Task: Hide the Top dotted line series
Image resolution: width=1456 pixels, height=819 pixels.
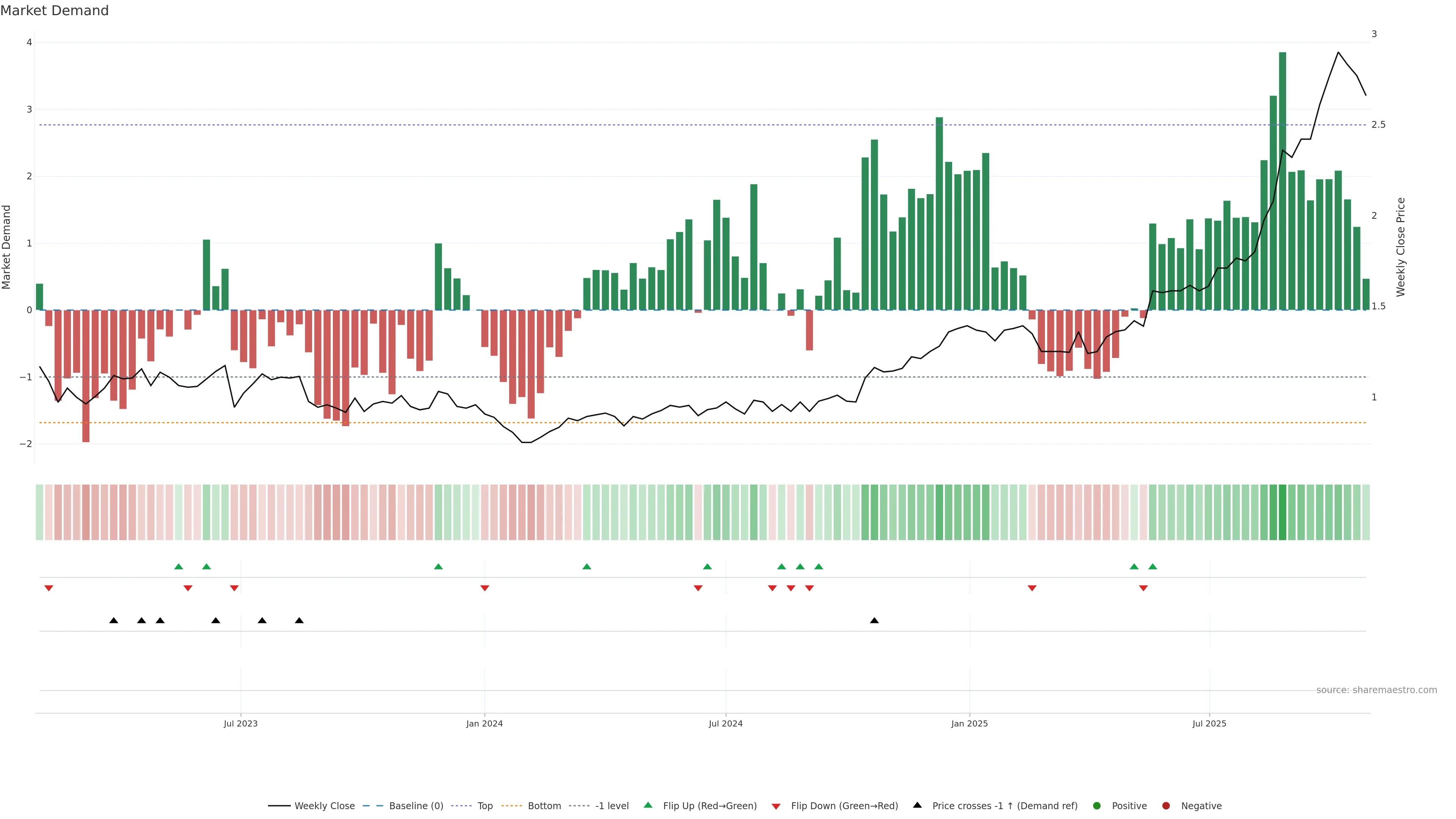Action: coord(485,806)
